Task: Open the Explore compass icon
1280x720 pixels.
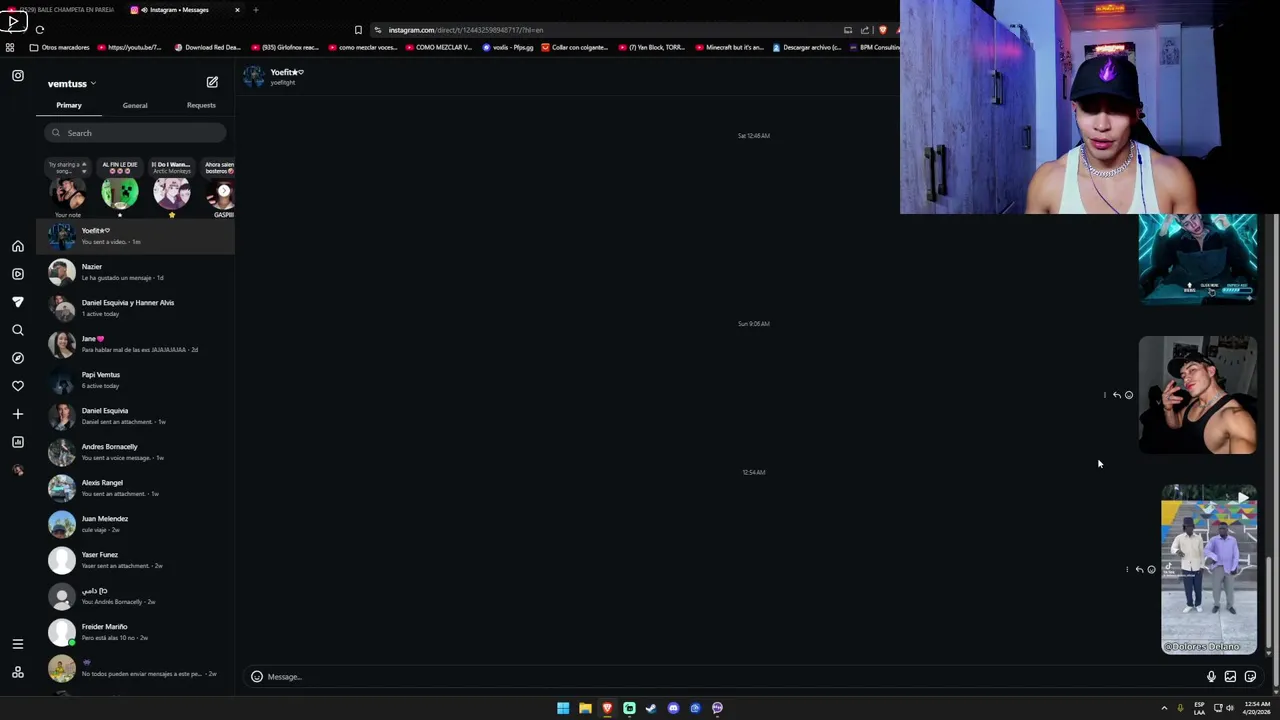Action: pos(18,358)
